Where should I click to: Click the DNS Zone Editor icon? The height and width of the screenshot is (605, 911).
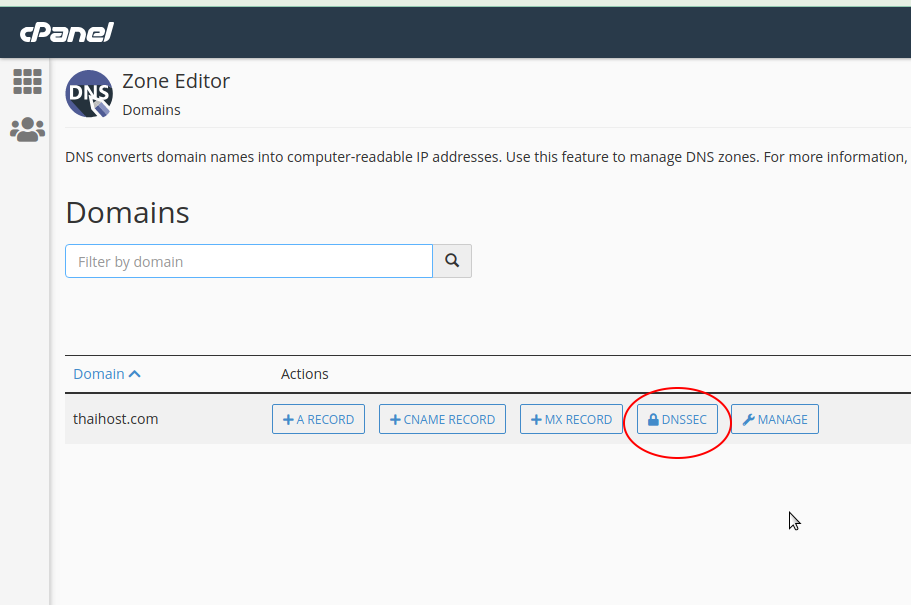tap(89, 94)
